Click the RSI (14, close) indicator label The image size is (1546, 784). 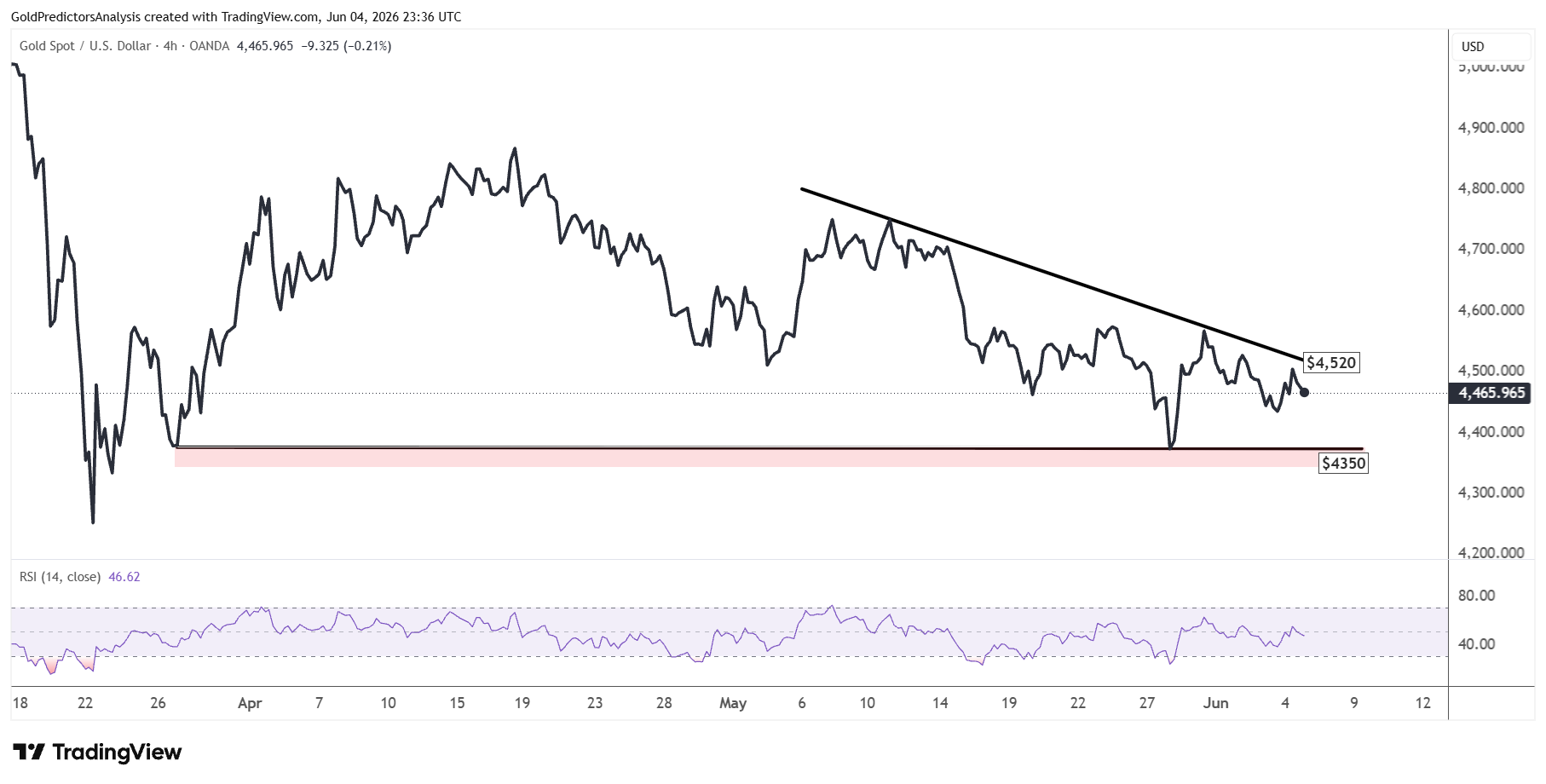click(60, 577)
